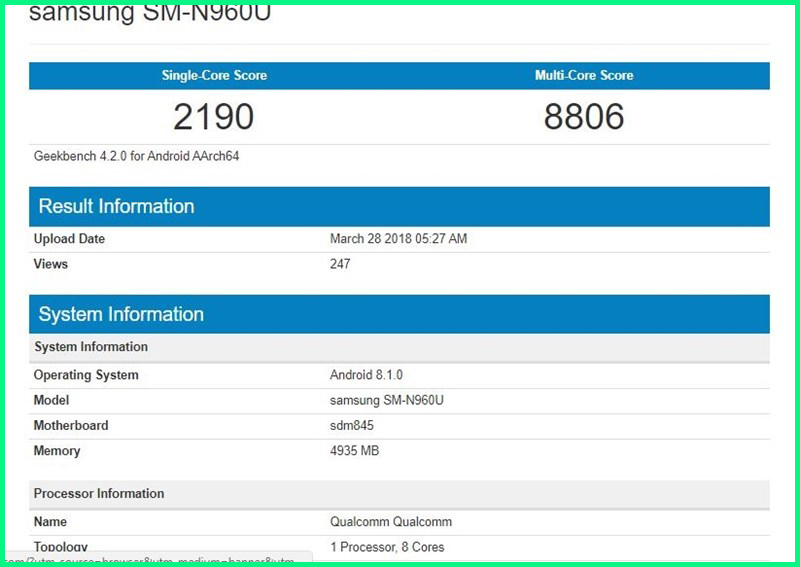Select the Geekbench 4.2.0 for Android AArch64 line

click(136, 156)
